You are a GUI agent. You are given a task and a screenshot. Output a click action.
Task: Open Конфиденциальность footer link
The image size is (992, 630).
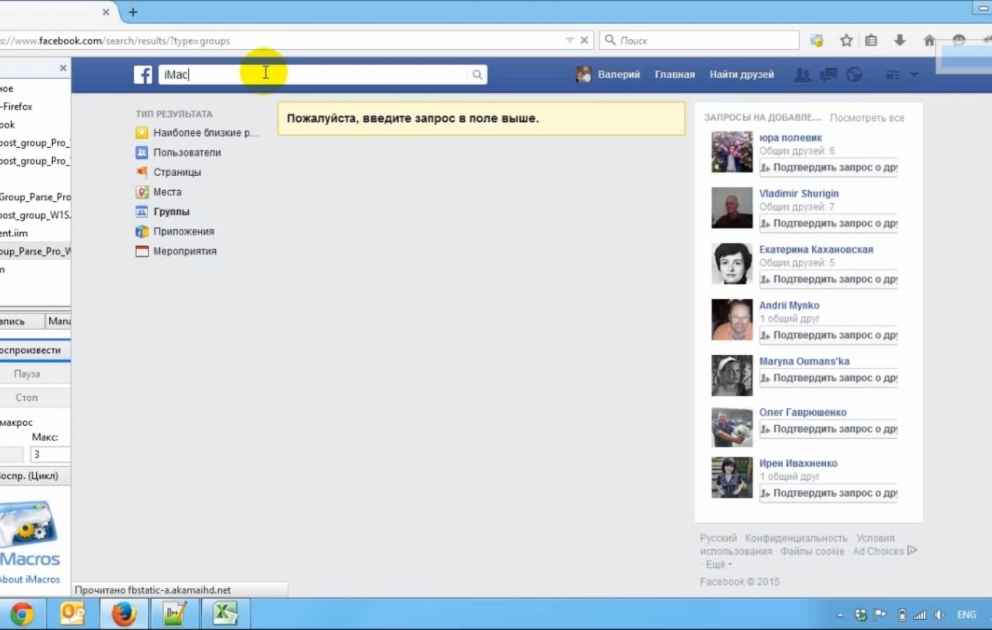pyautogui.click(x=796, y=538)
